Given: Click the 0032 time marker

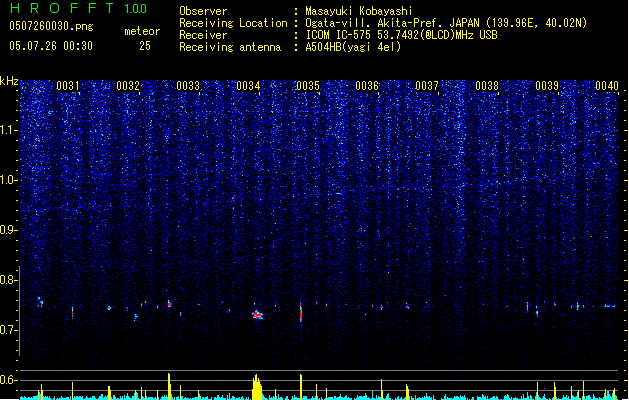Looking at the screenshot, I should [x=128, y=86].
